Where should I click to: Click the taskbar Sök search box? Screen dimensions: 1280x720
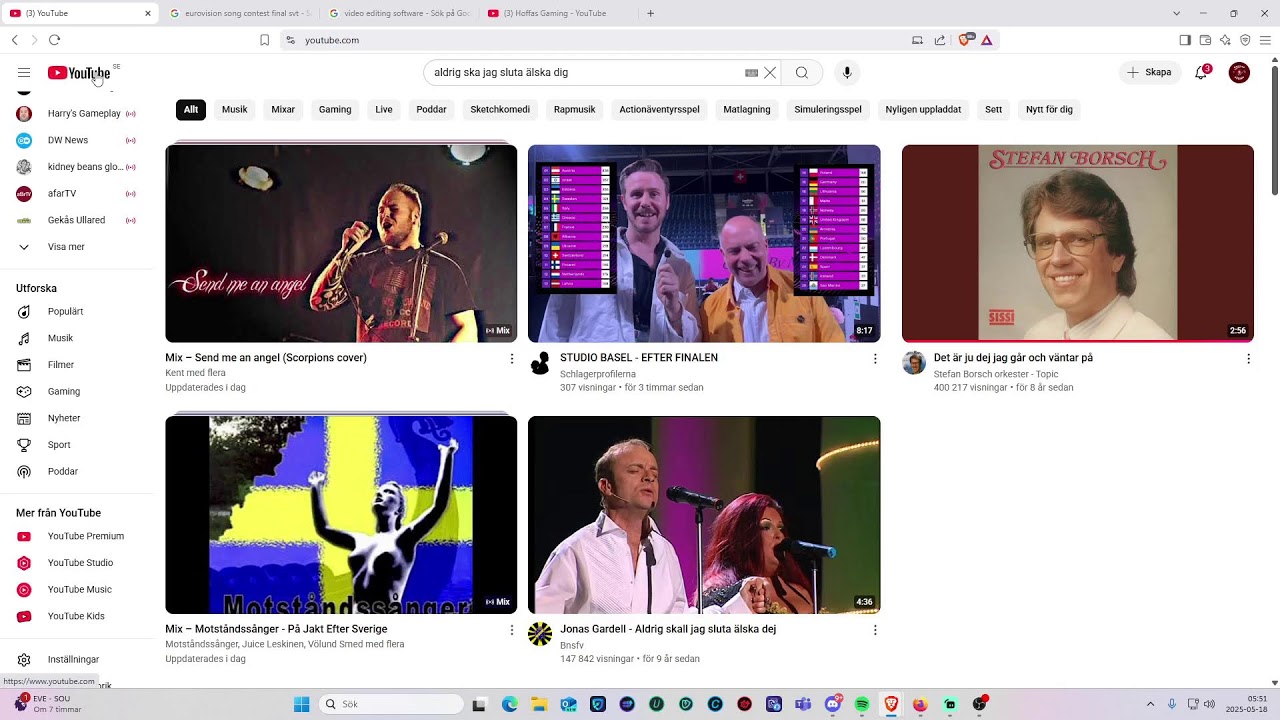[392, 704]
